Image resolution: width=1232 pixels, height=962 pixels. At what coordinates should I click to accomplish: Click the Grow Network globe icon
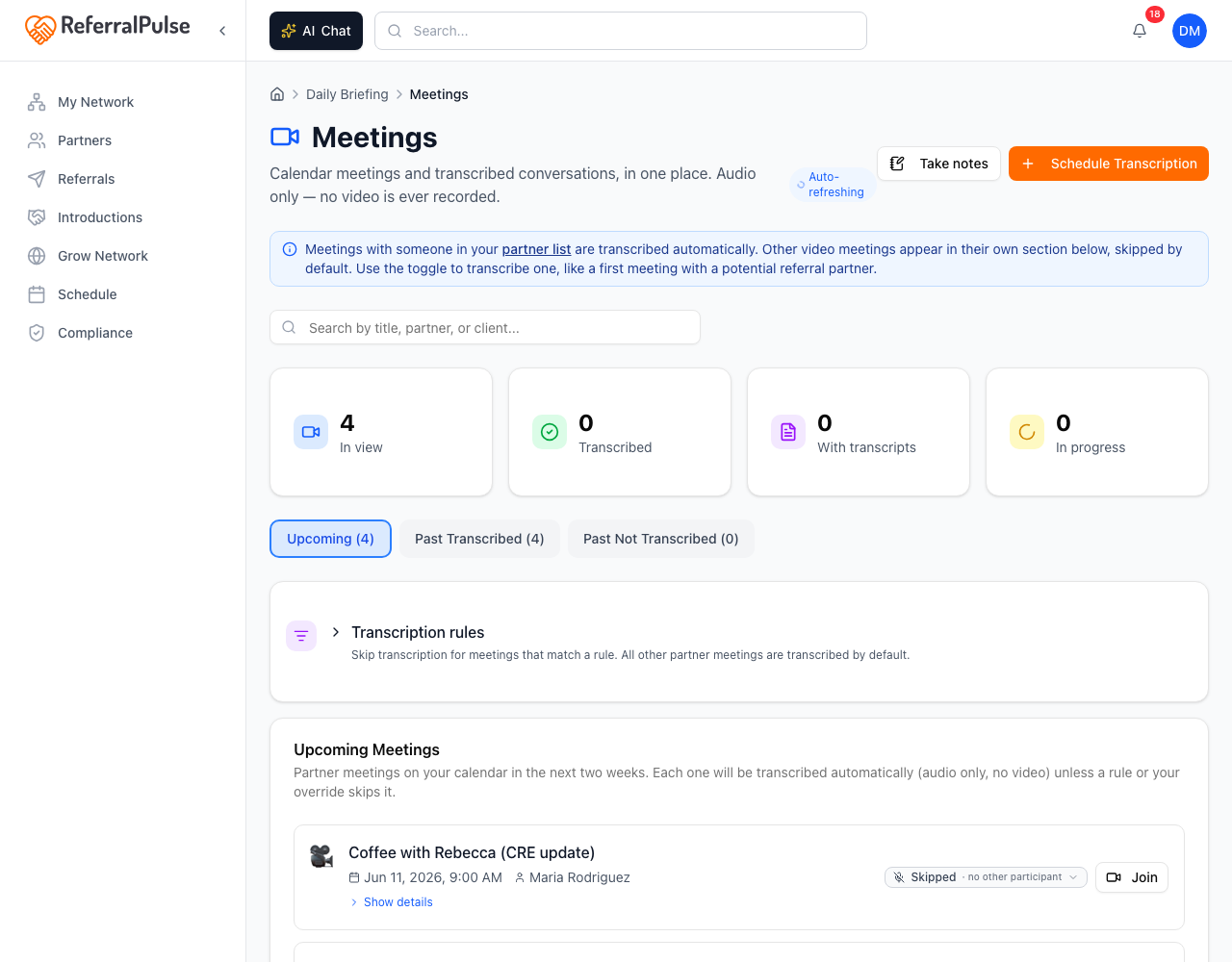click(x=37, y=256)
